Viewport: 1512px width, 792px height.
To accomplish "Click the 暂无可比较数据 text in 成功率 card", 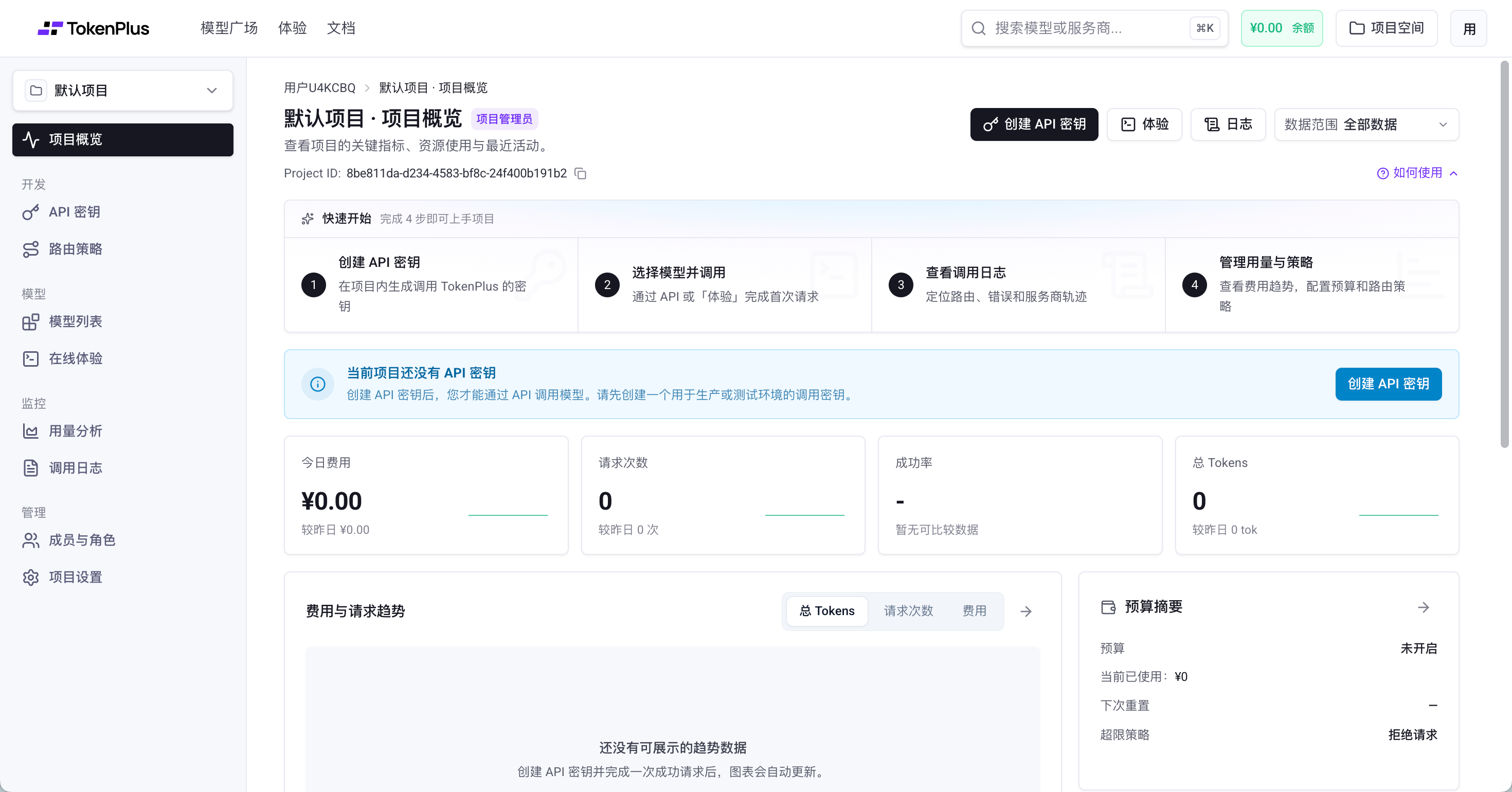I will point(937,530).
